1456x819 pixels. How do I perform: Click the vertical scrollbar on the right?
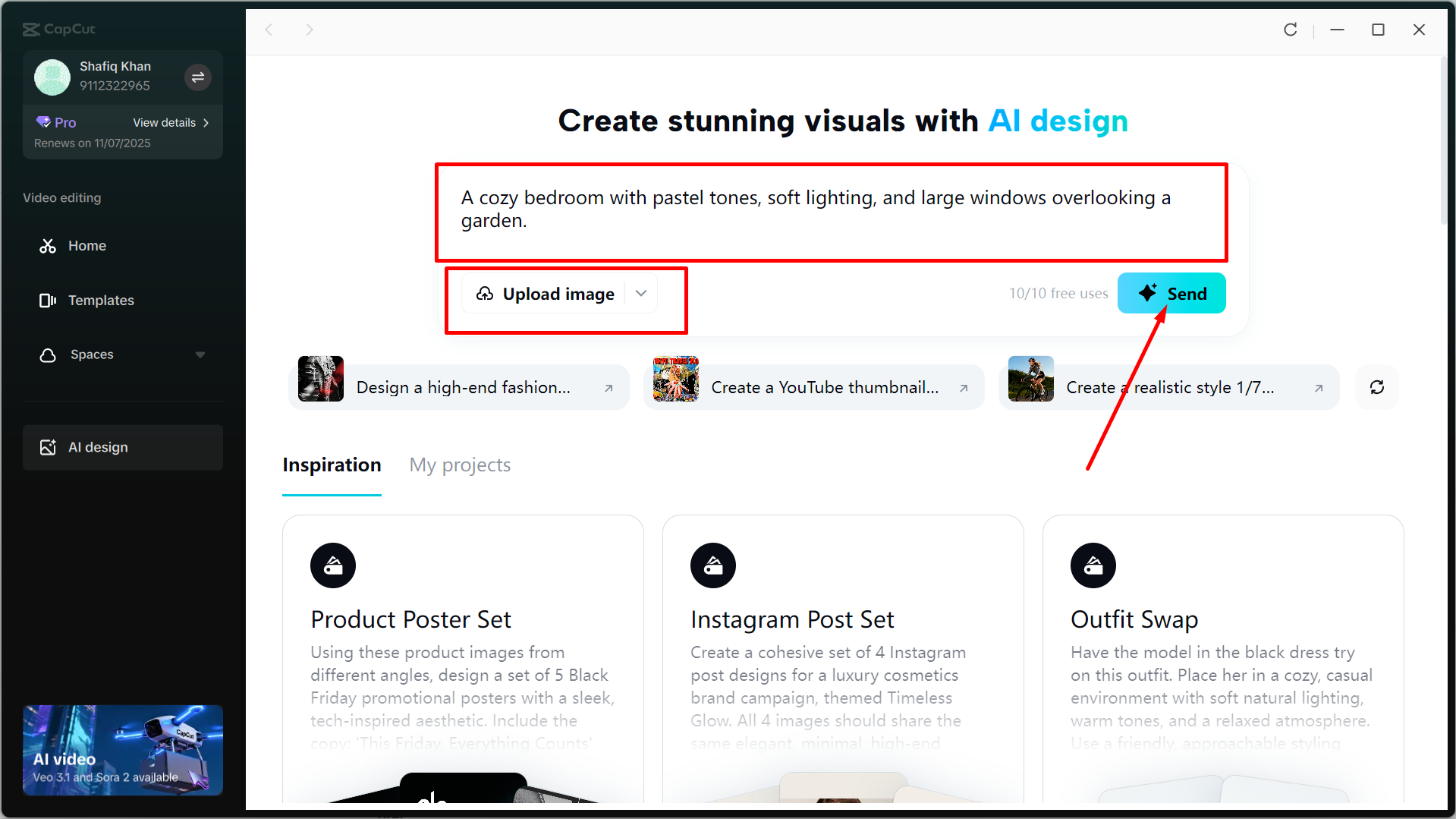(1442, 140)
